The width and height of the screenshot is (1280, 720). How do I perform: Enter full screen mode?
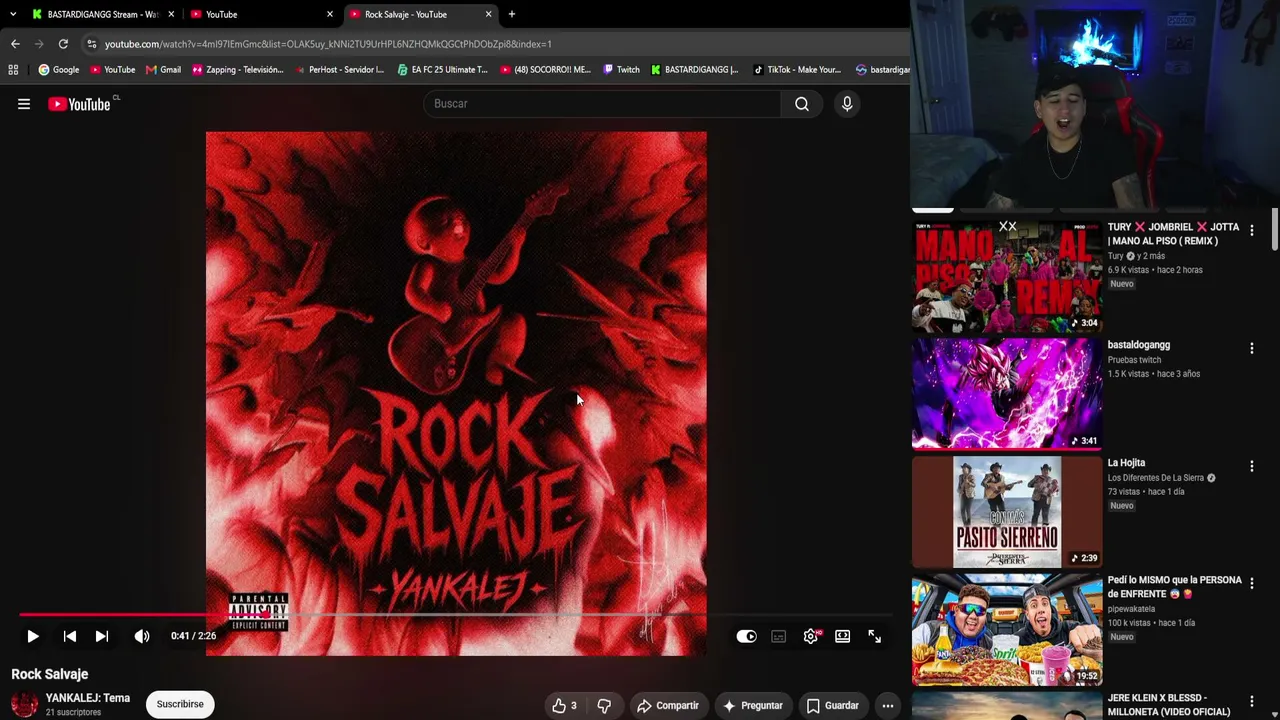[875, 636]
